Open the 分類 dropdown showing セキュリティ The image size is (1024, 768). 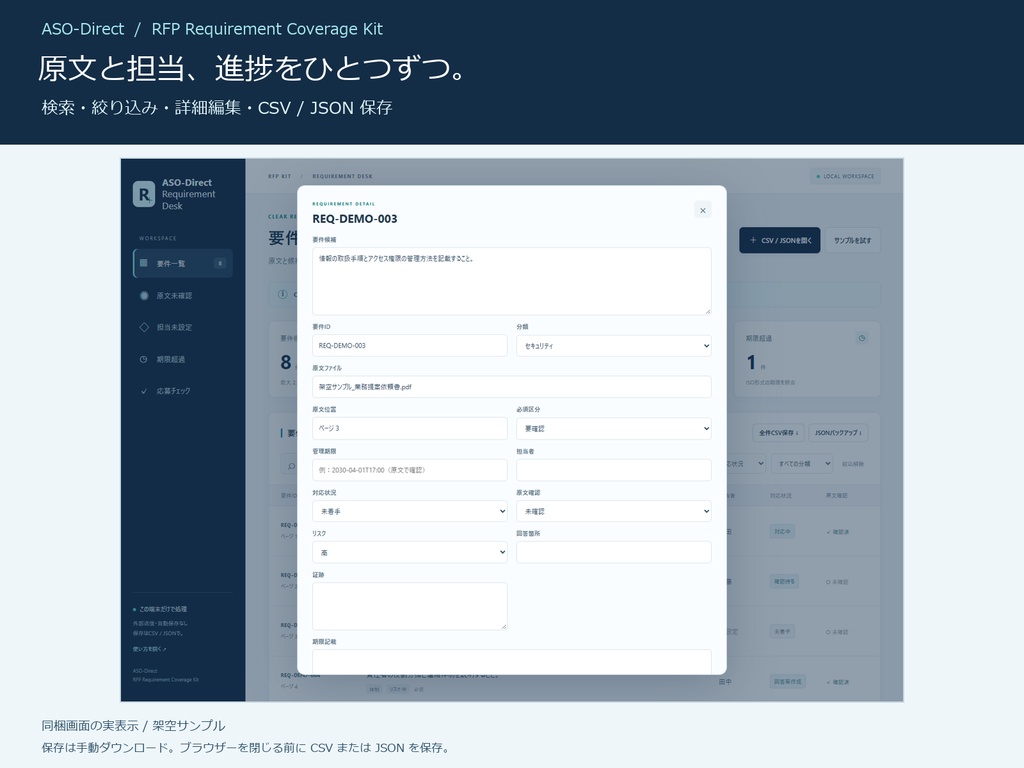pos(613,345)
